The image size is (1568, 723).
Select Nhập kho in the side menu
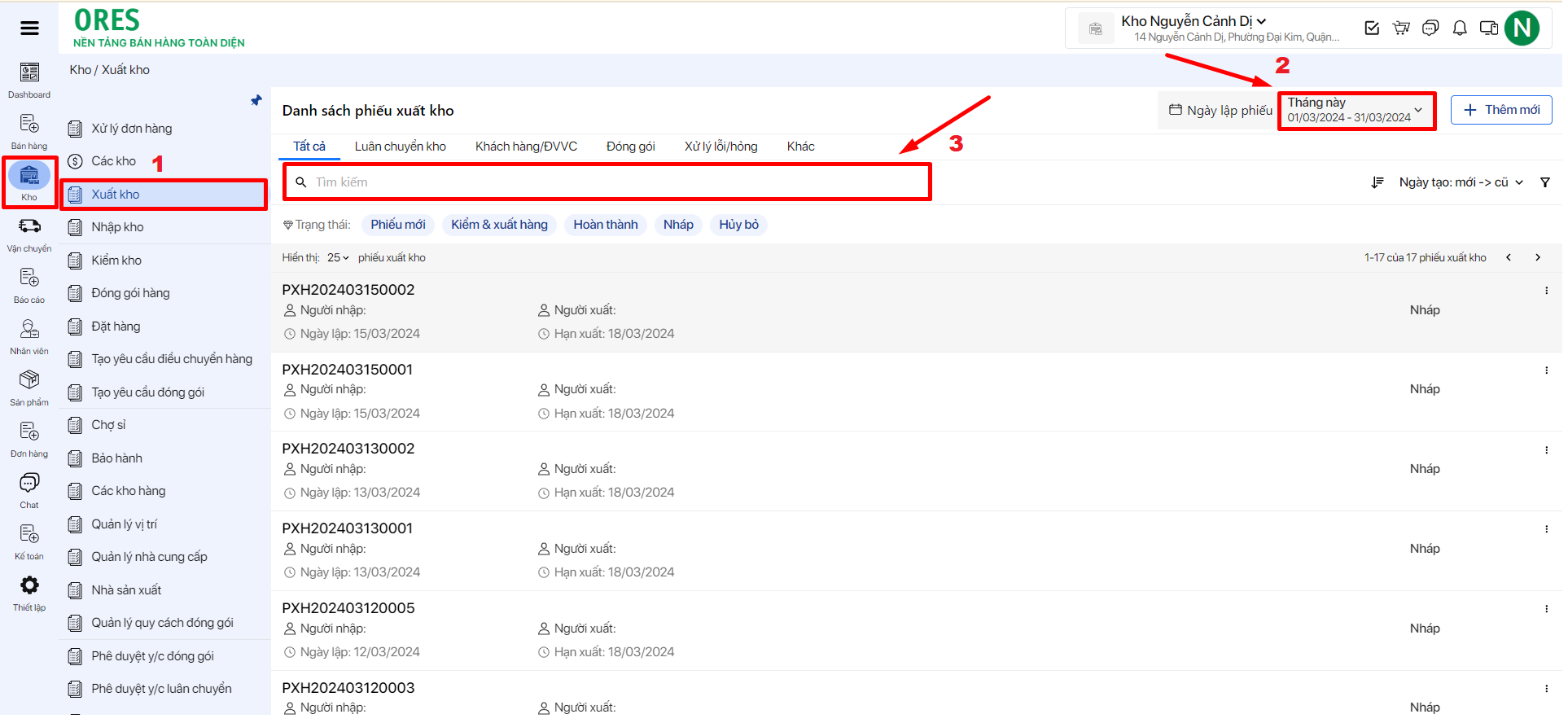click(117, 227)
